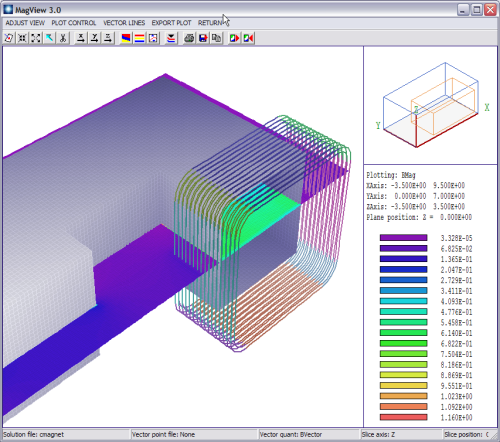Click the orientation wireframe box thumbnail
Screen dimensions: 500x442
[x=431, y=105]
